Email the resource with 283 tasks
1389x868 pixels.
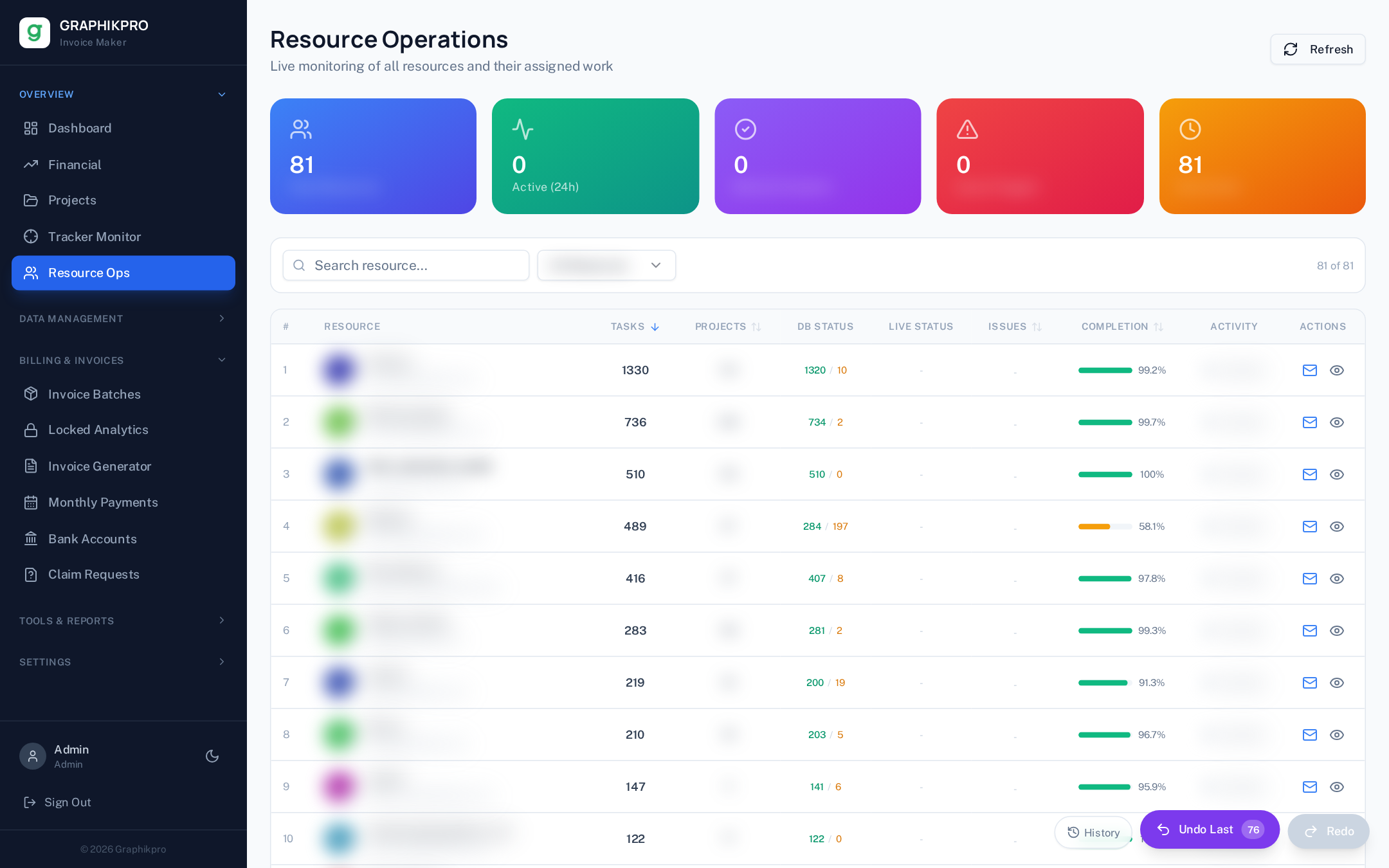click(1310, 631)
